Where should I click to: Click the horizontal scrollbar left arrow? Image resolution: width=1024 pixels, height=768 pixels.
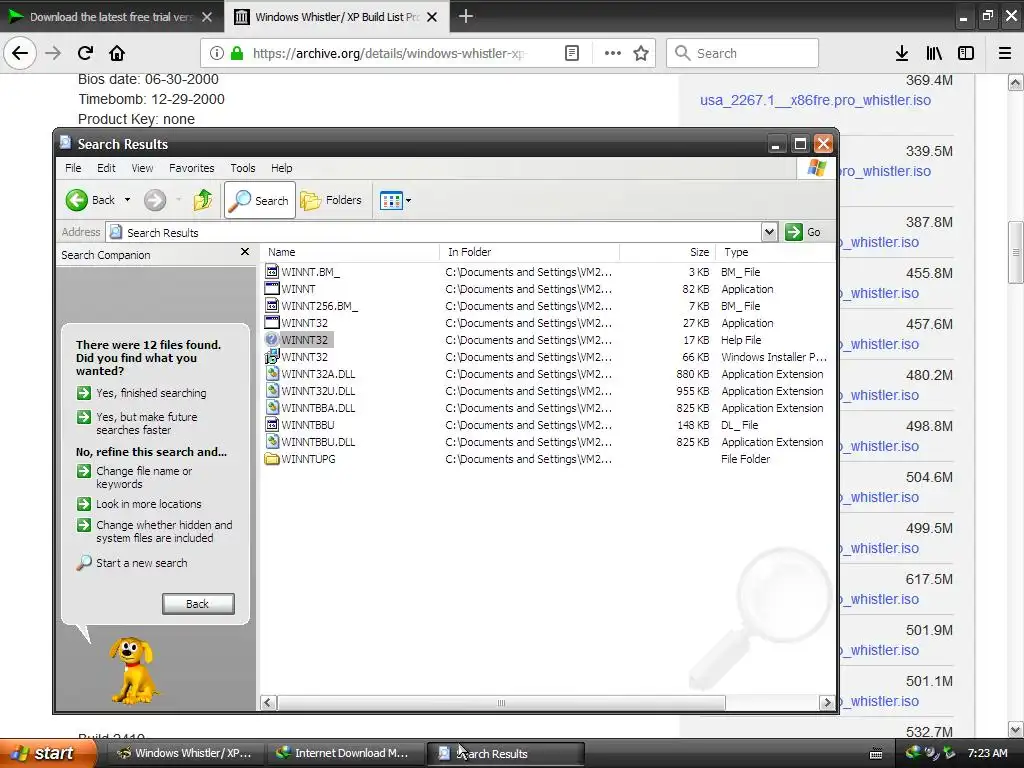click(268, 703)
